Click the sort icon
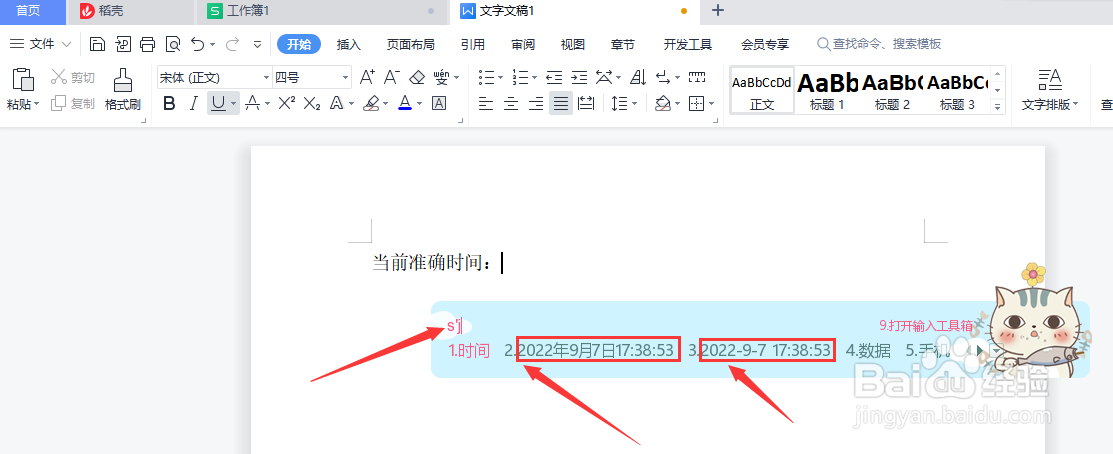The height and width of the screenshot is (454, 1113). (x=638, y=77)
